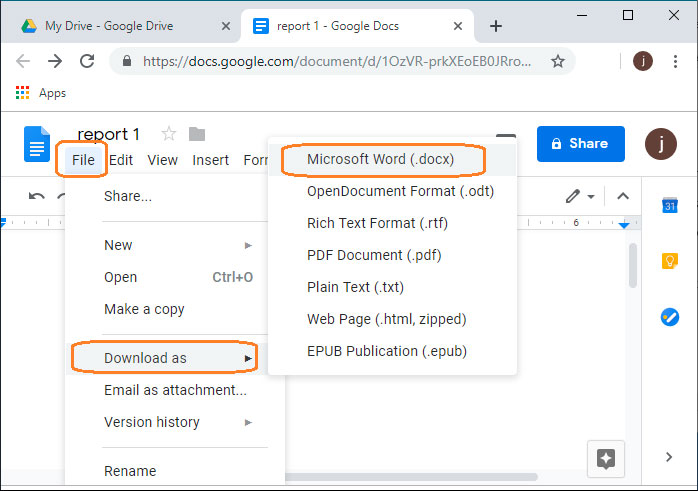
Task: Star the report 1 document
Action: click(169, 134)
